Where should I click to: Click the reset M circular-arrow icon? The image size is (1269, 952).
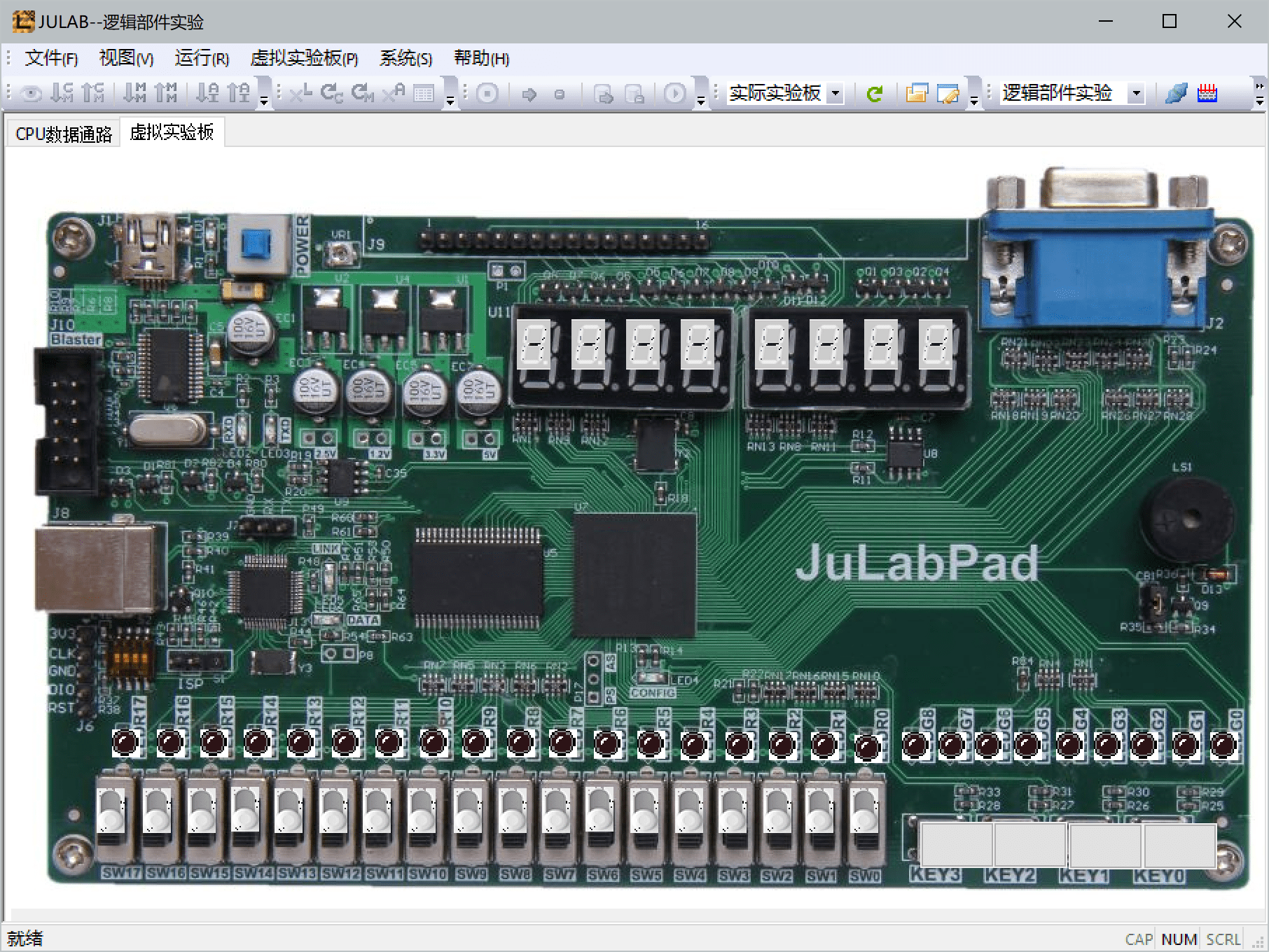tap(362, 93)
